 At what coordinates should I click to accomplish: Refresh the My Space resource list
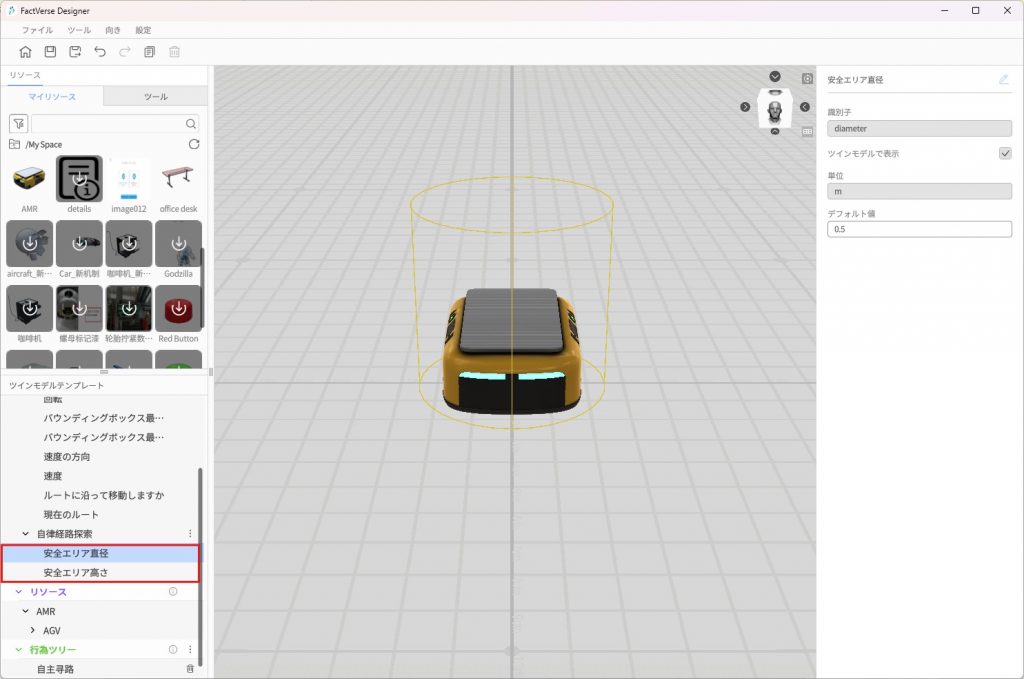coord(194,145)
